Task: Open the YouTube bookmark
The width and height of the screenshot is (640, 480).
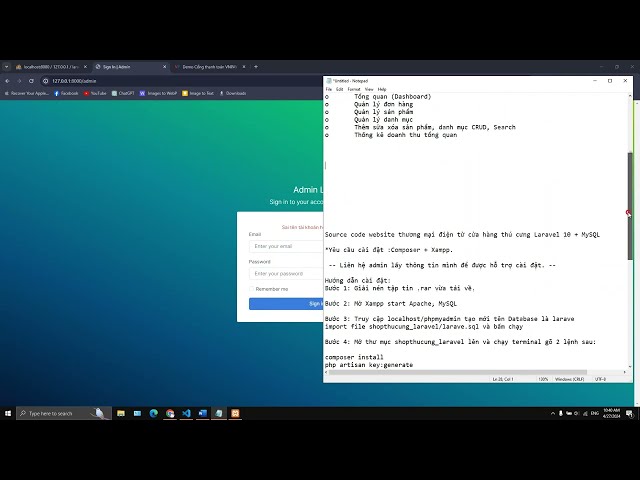Action: tap(95, 93)
